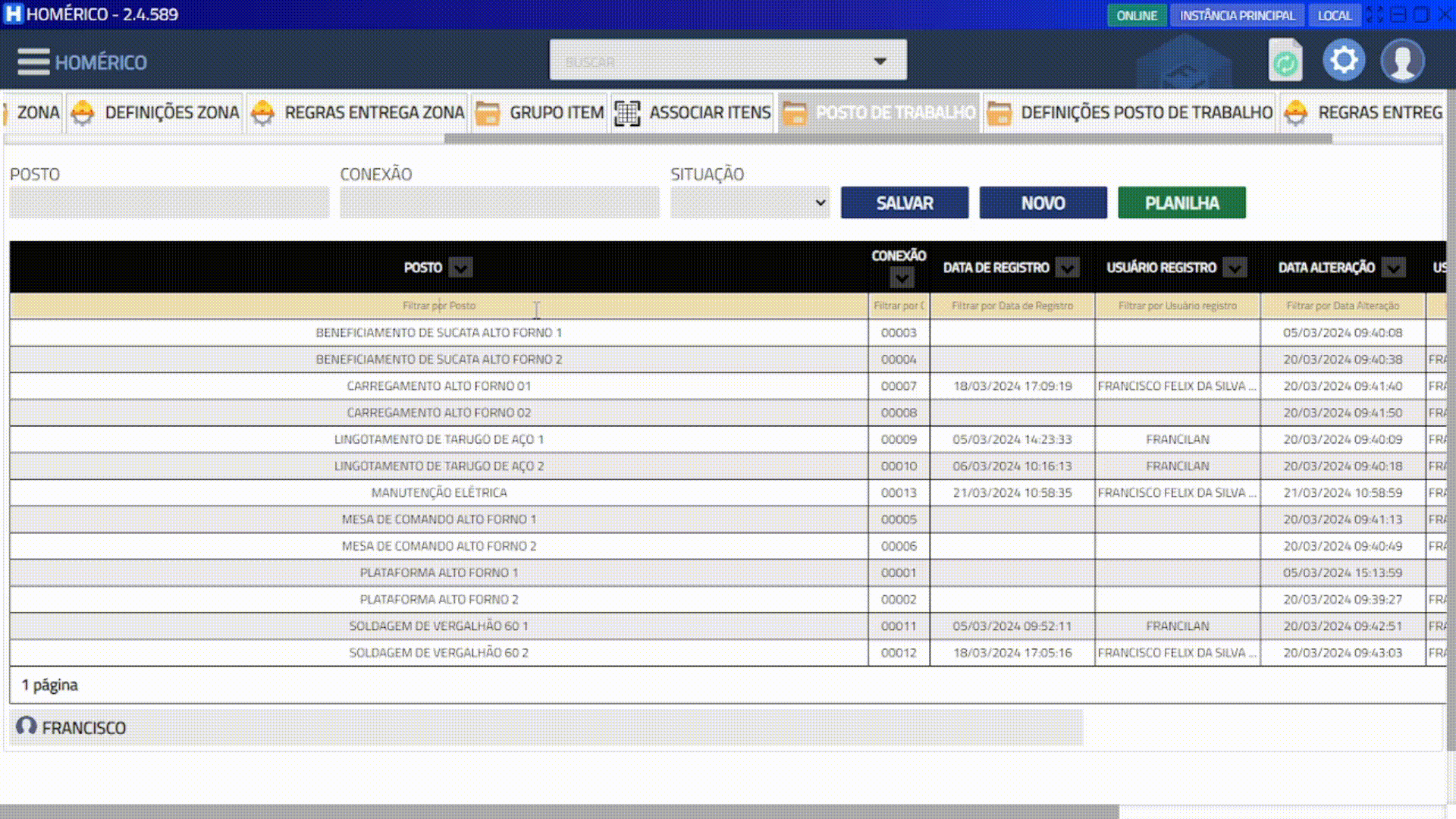Open DATA DE REGISTRO column dropdown arrow
The image size is (1456, 819).
[x=1067, y=268]
